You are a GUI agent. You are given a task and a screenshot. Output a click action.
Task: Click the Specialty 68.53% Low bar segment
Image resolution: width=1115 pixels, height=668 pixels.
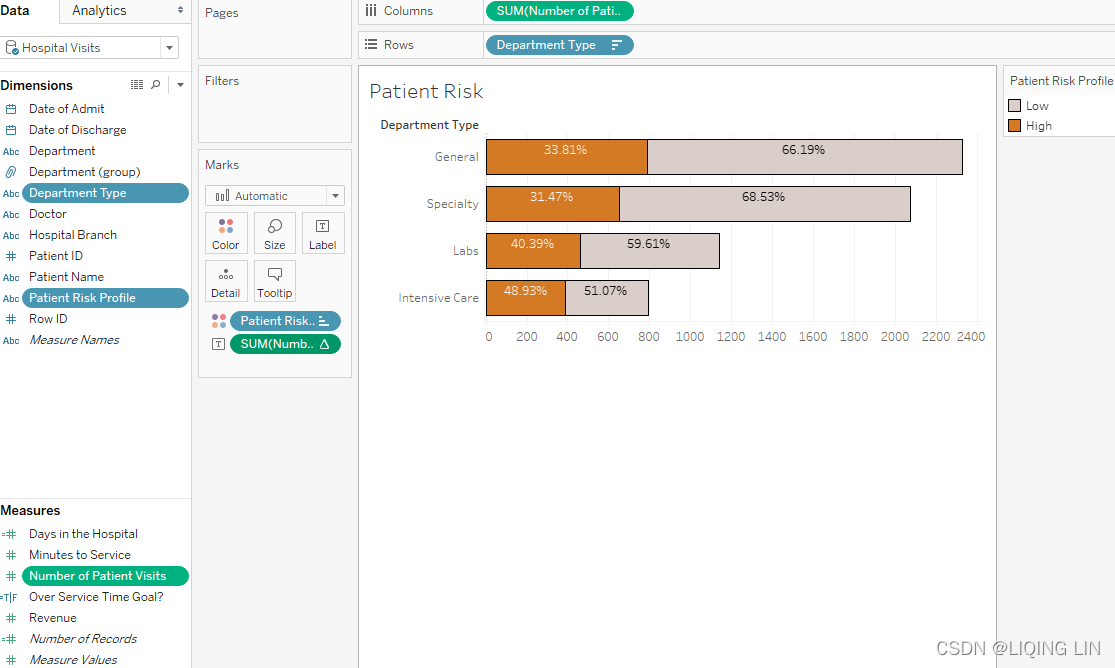click(x=764, y=204)
